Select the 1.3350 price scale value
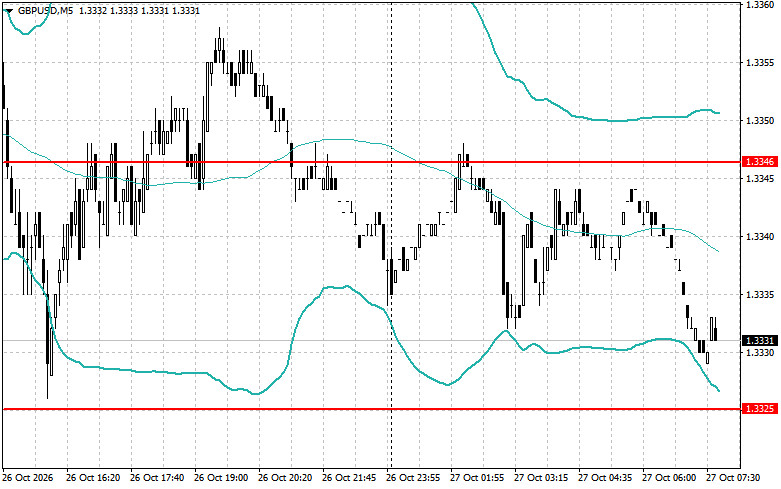 [760, 121]
